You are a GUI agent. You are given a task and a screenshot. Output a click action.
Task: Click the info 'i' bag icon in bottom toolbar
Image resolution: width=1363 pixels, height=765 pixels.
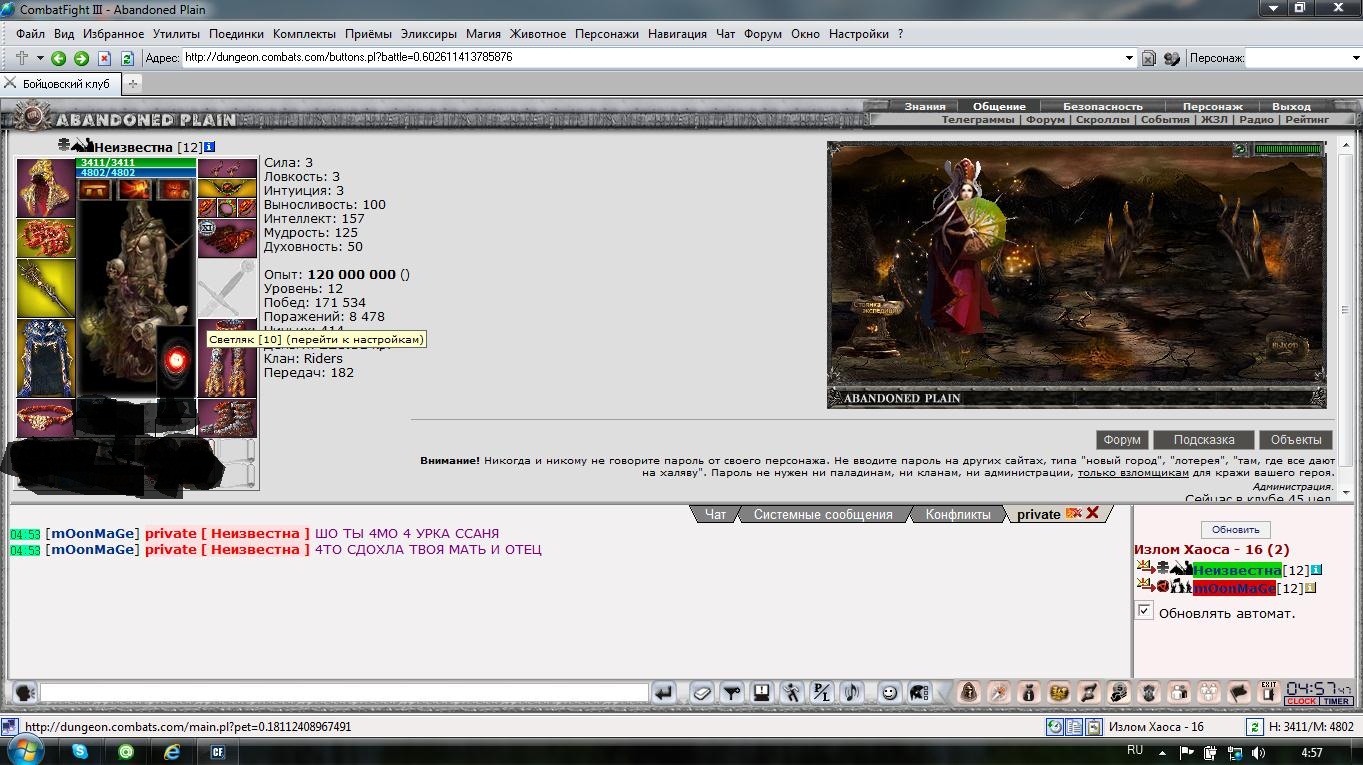pos(1028,692)
